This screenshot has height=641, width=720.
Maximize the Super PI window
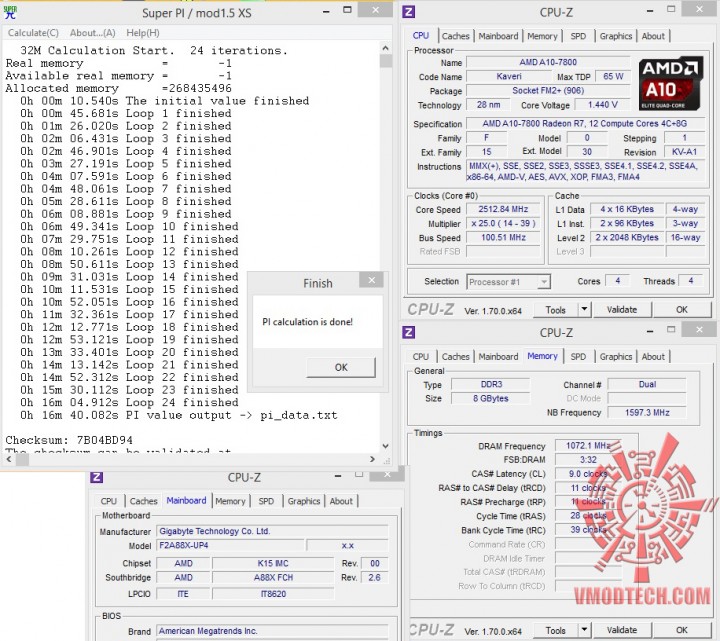[x=348, y=10]
